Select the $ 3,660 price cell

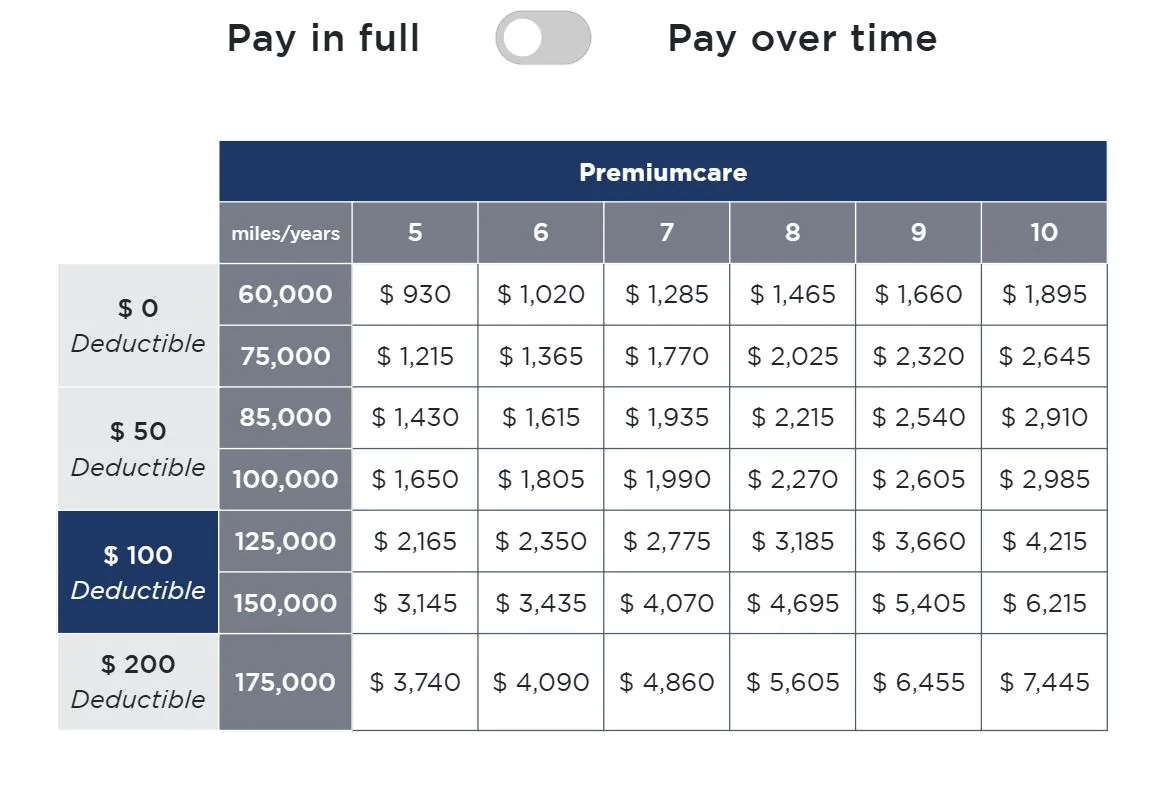918,541
